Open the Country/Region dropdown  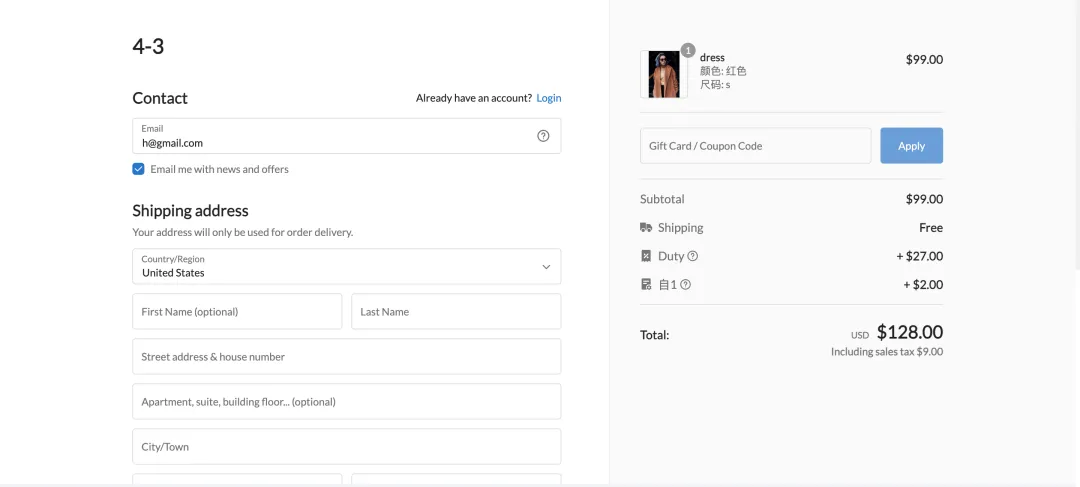[x=346, y=266]
